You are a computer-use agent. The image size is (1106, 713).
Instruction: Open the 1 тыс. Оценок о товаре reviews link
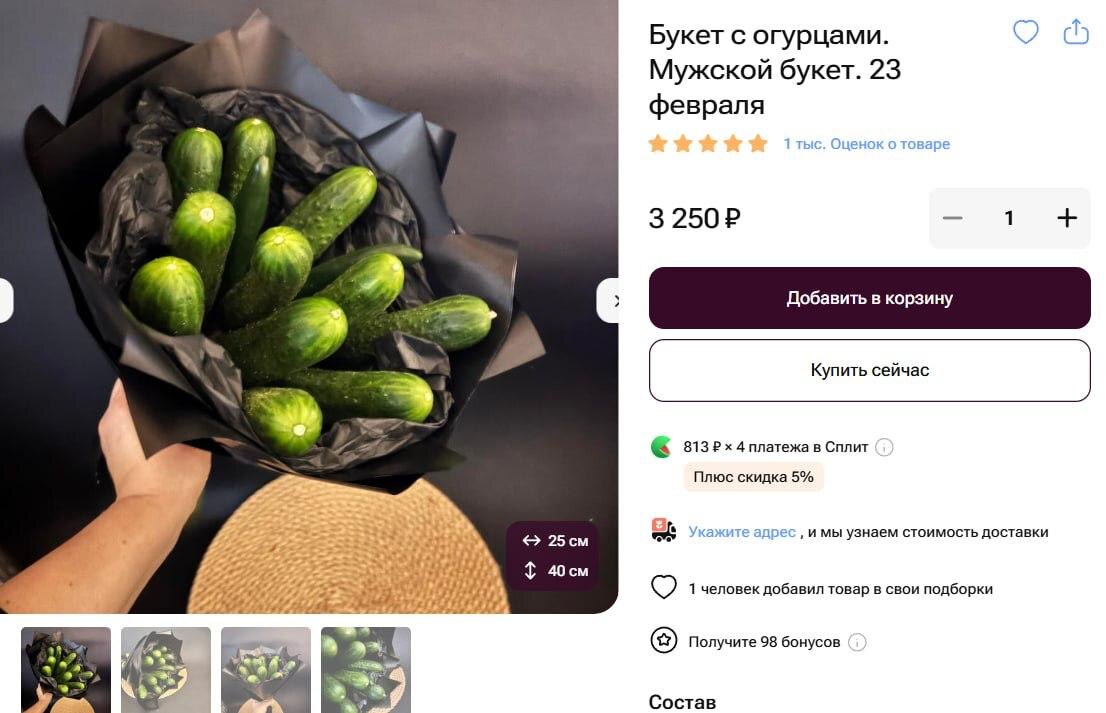pos(866,144)
